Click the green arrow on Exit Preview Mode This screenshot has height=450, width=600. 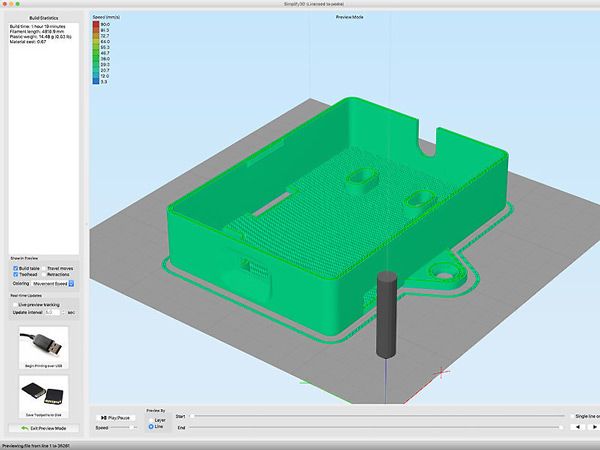24,427
